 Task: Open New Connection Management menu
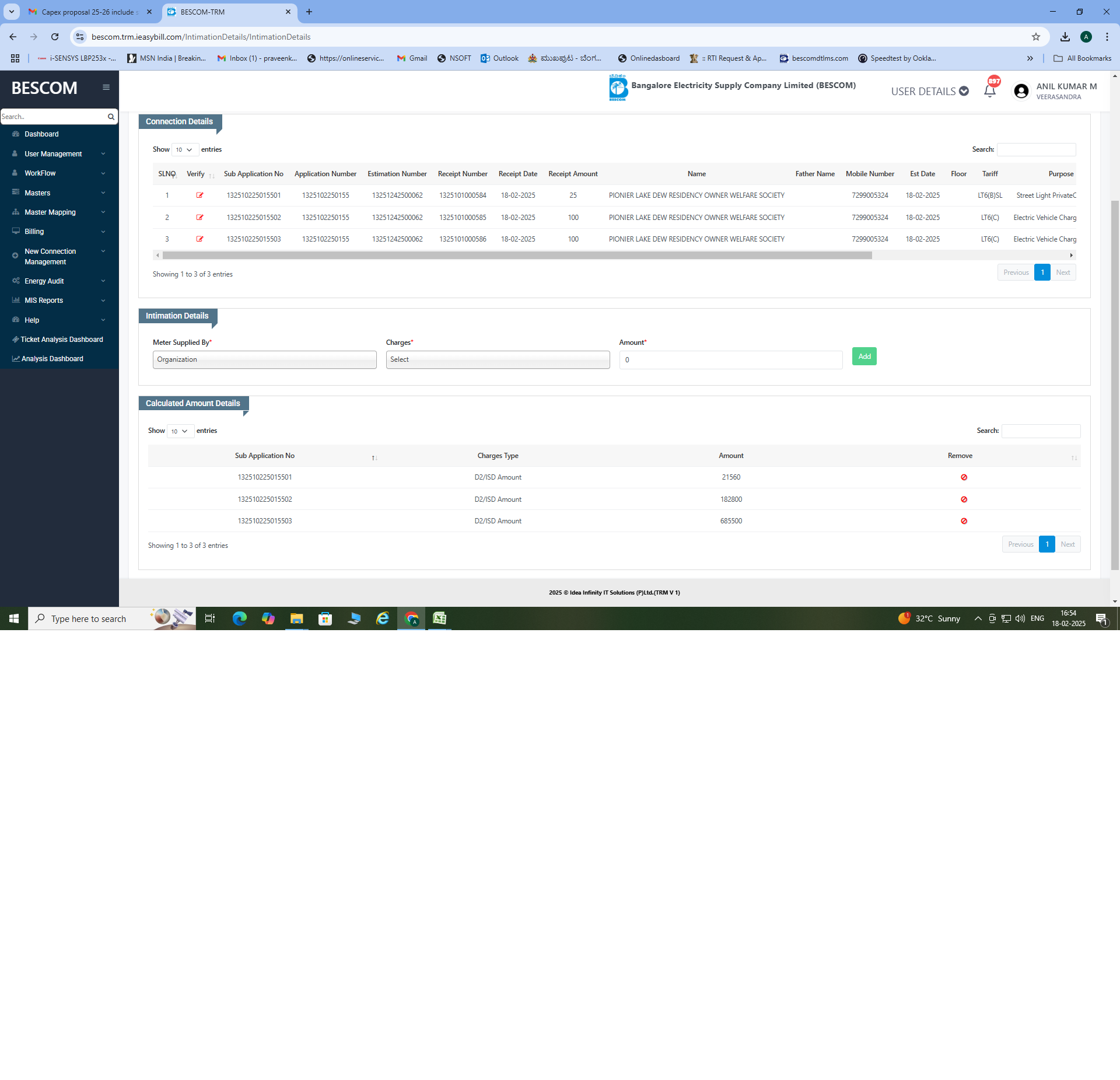pos(59,257)
